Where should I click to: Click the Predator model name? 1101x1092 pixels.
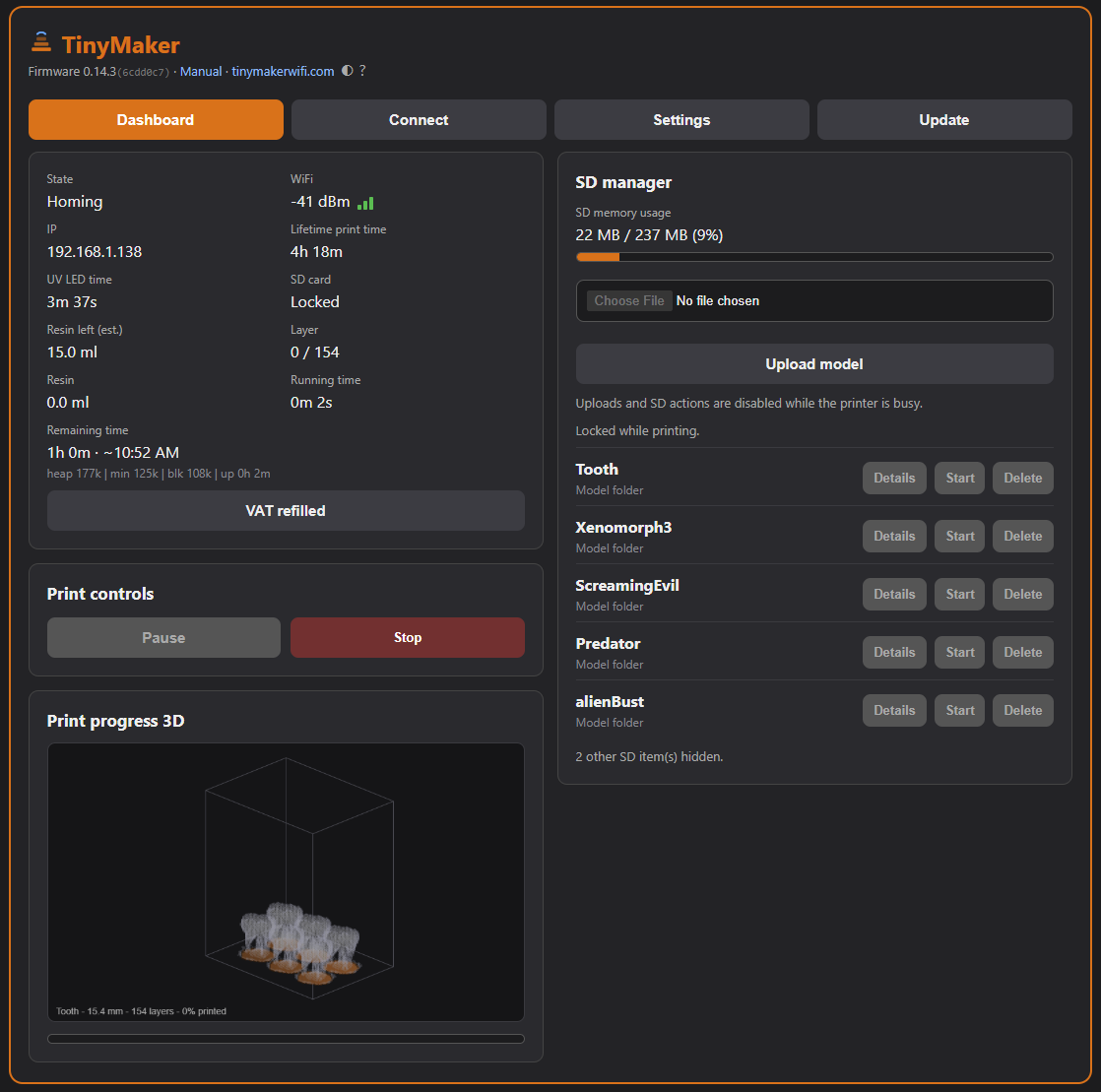[x=608, y=644]
